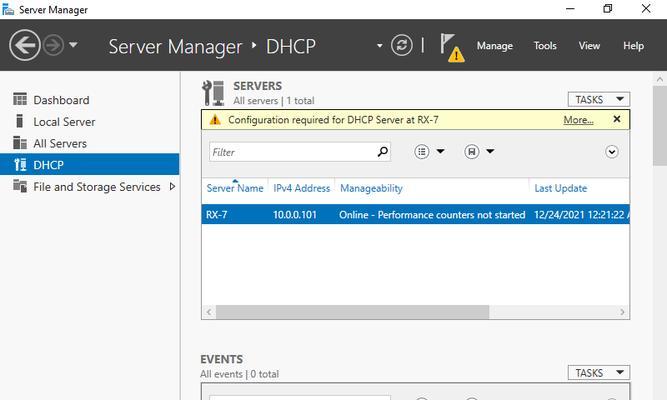The width and height of the screenshot is (667, 400).
Task: Click the All Servers icon
Action: pyautogui.click(x=20, y=143)
